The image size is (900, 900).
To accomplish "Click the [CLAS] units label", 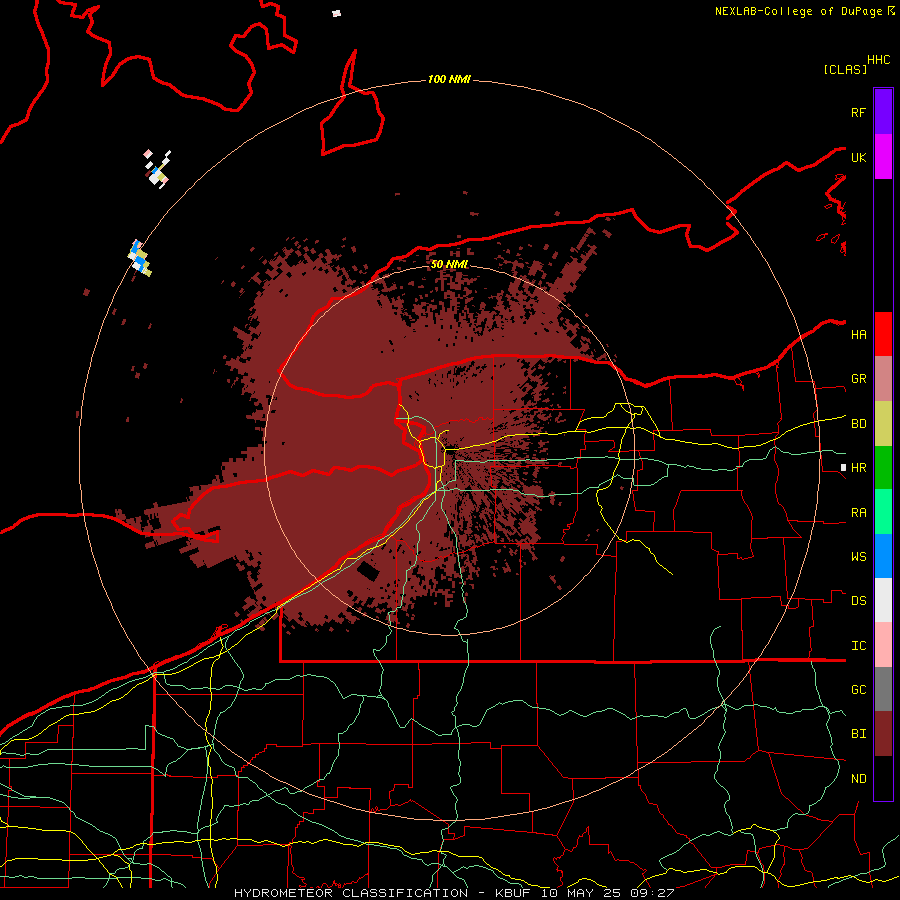I will coord(845,69).
